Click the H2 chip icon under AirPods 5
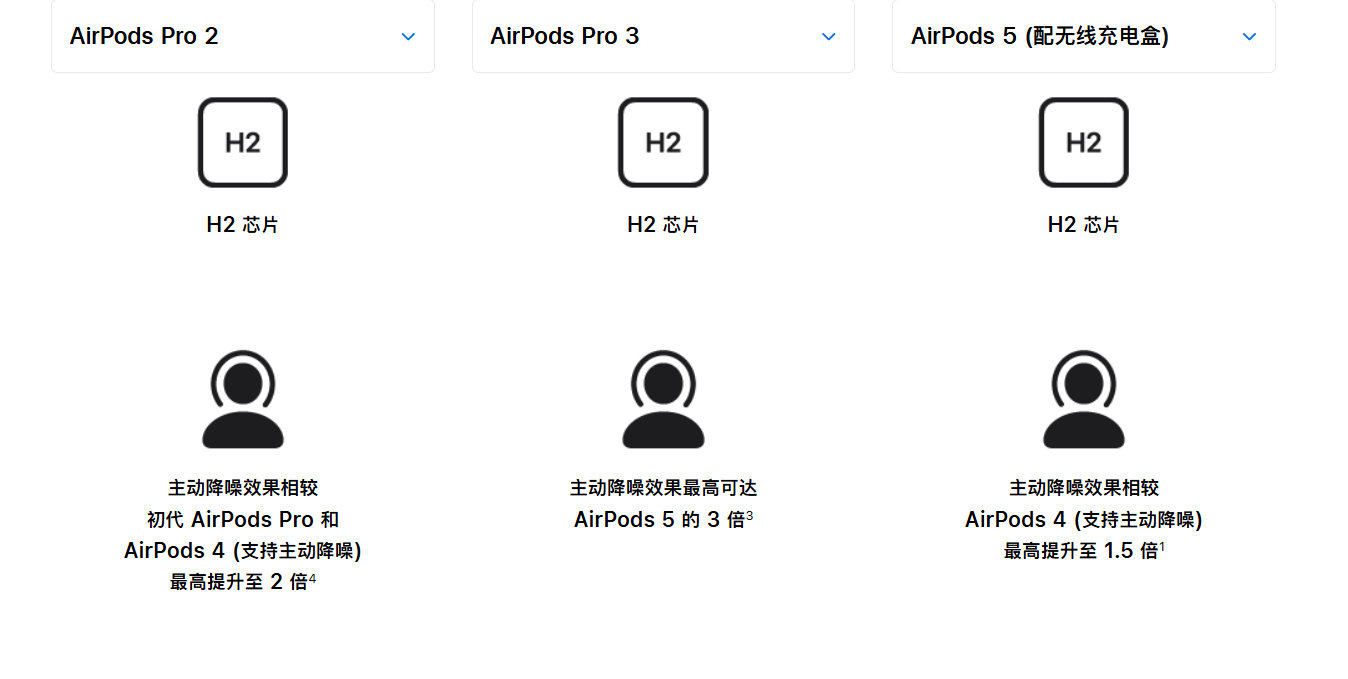Viewport: 1348px width, 679px height. [1084, 142]
